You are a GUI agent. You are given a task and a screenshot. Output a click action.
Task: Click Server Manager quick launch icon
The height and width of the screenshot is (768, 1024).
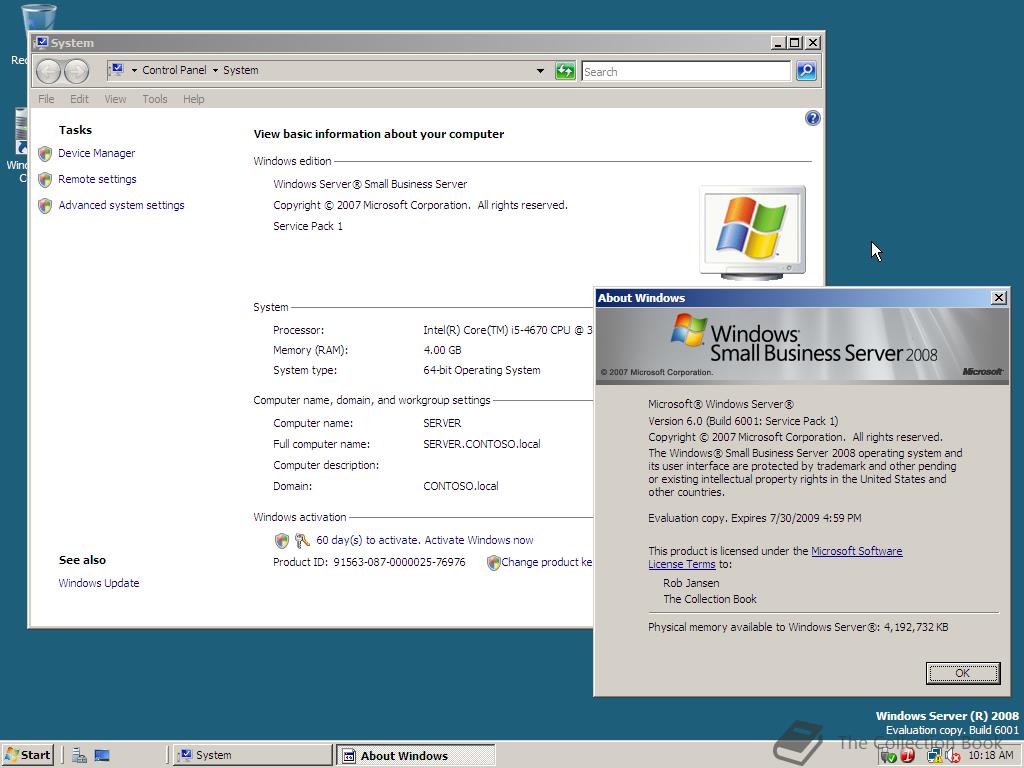[80, 756]
